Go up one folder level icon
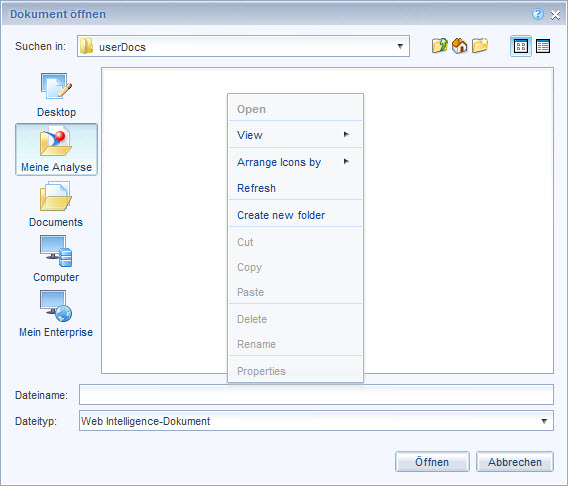Image resolution: width=568 pixels, height=486 pixels. [440, 46]
